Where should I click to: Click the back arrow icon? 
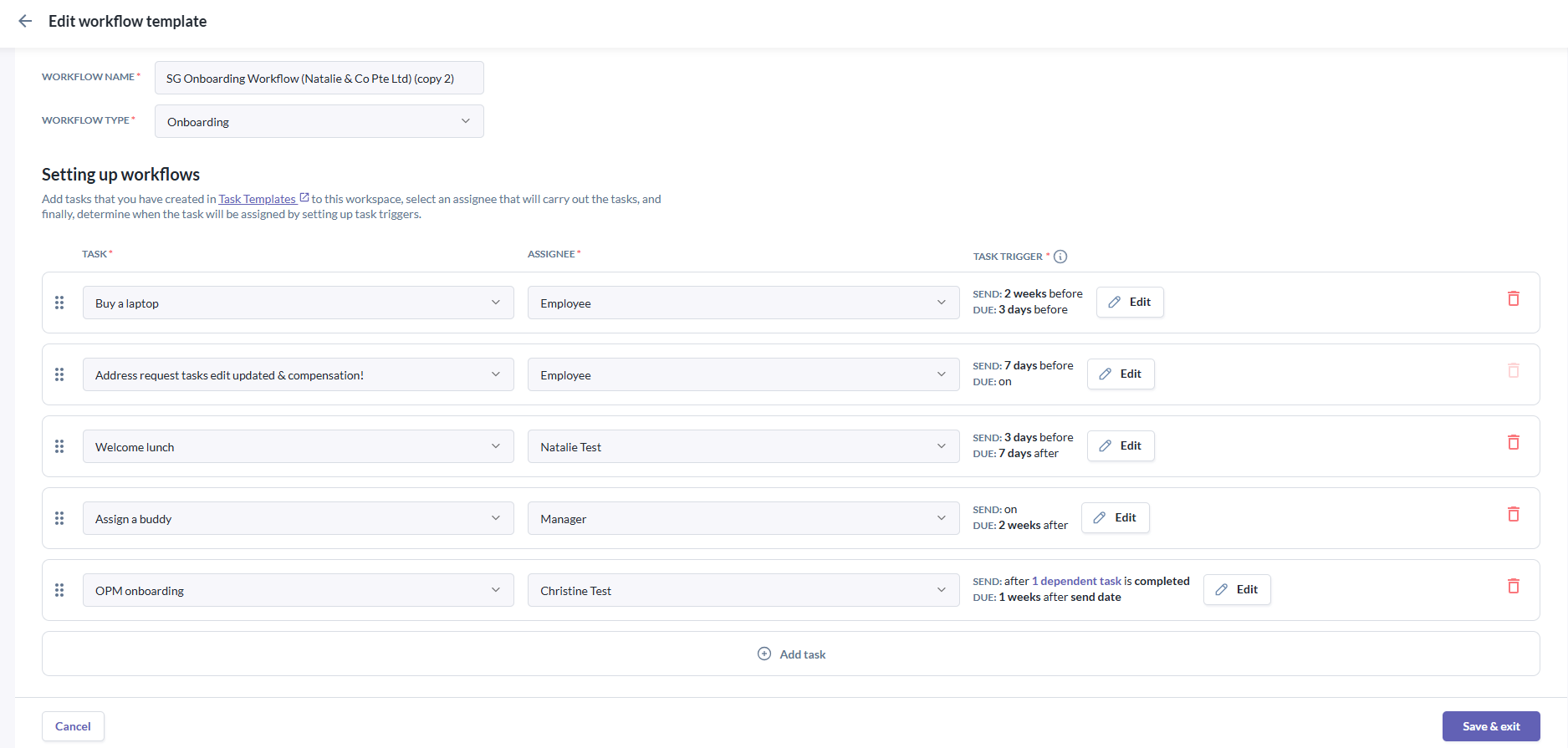click(x=25, y=21)
